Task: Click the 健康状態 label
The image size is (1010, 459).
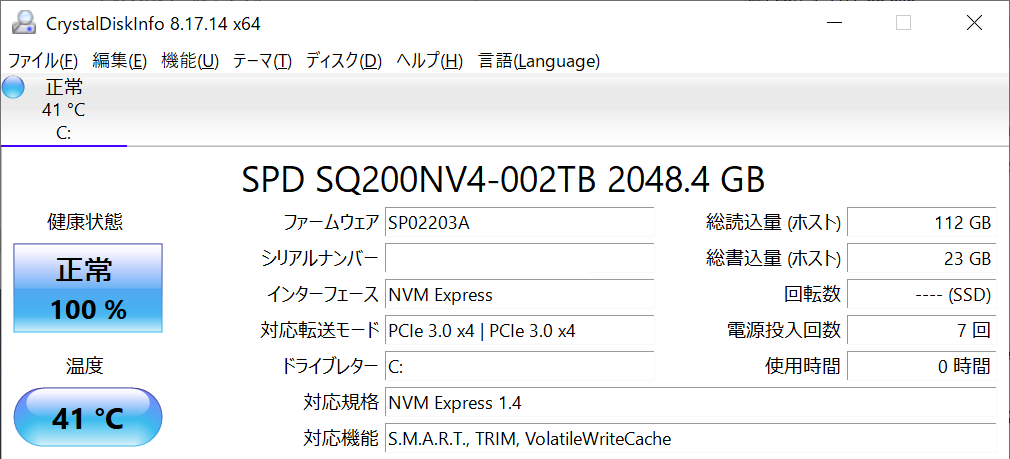Action: tap(85, 223)
